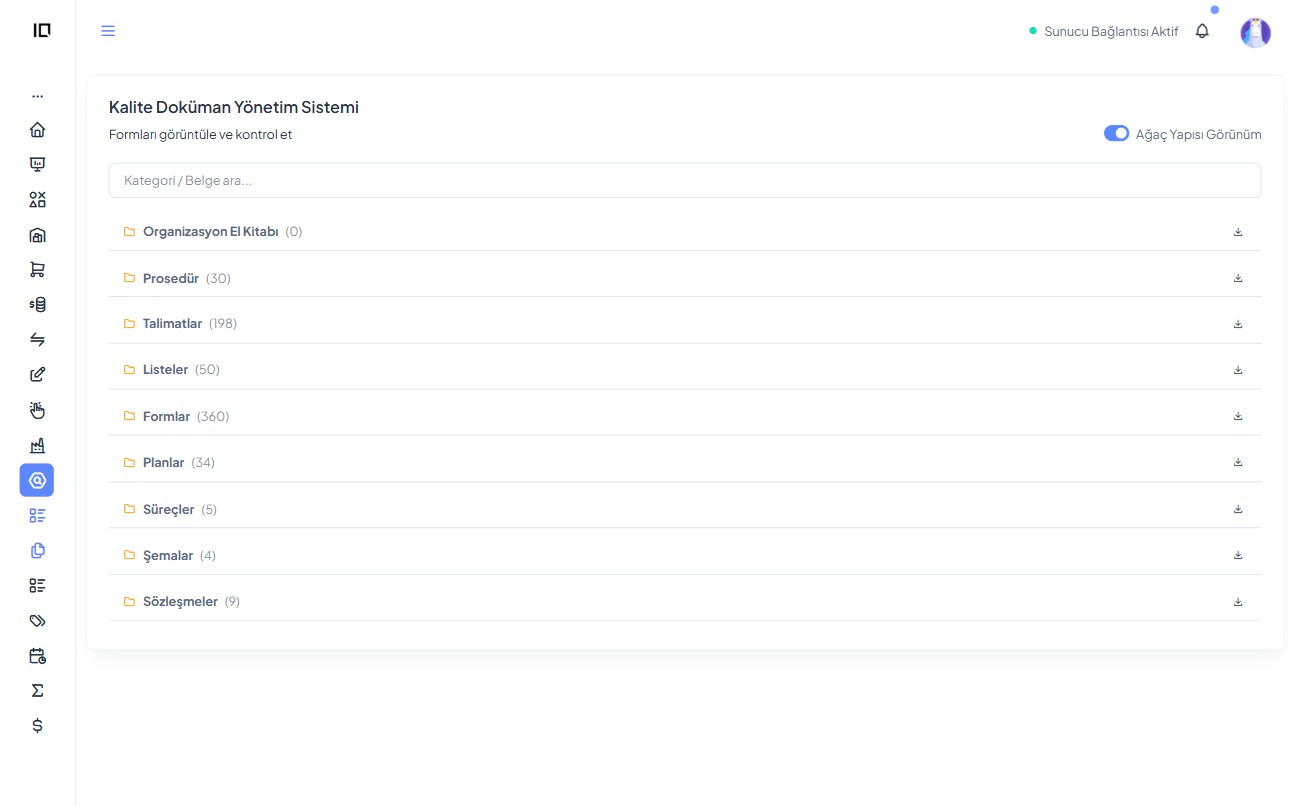This screenshot has width=1291, height=806.
Task: Open the factory icon in sidebar
Action: [x=37, y=446]
